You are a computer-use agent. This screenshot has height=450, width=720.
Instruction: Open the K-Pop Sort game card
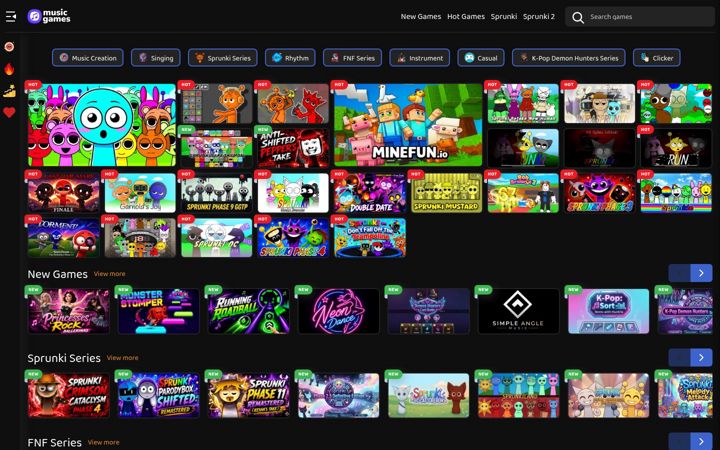coord(608,311)
